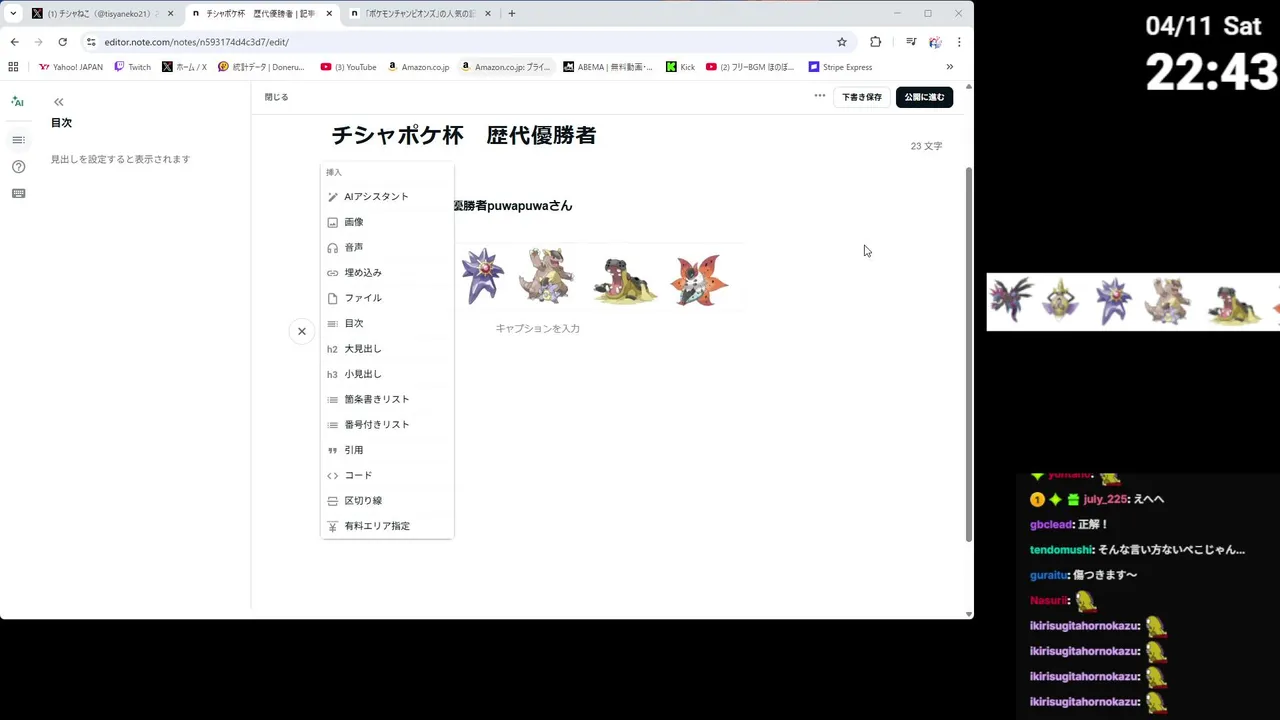Go back with browser back arrow

14,42
